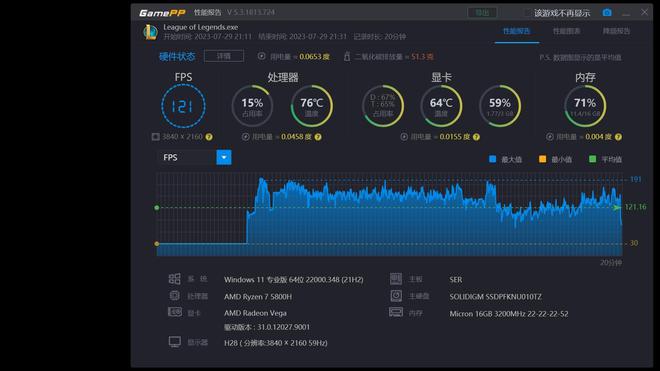Viewport: 660px width, 371px height.
Task: Click the green average marker dot on chart
Action: [x=157, y=208]
